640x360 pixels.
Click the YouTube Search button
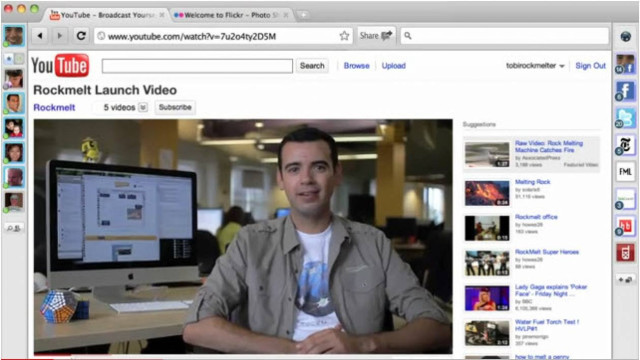pyautogui.click(x=312, y=66)
